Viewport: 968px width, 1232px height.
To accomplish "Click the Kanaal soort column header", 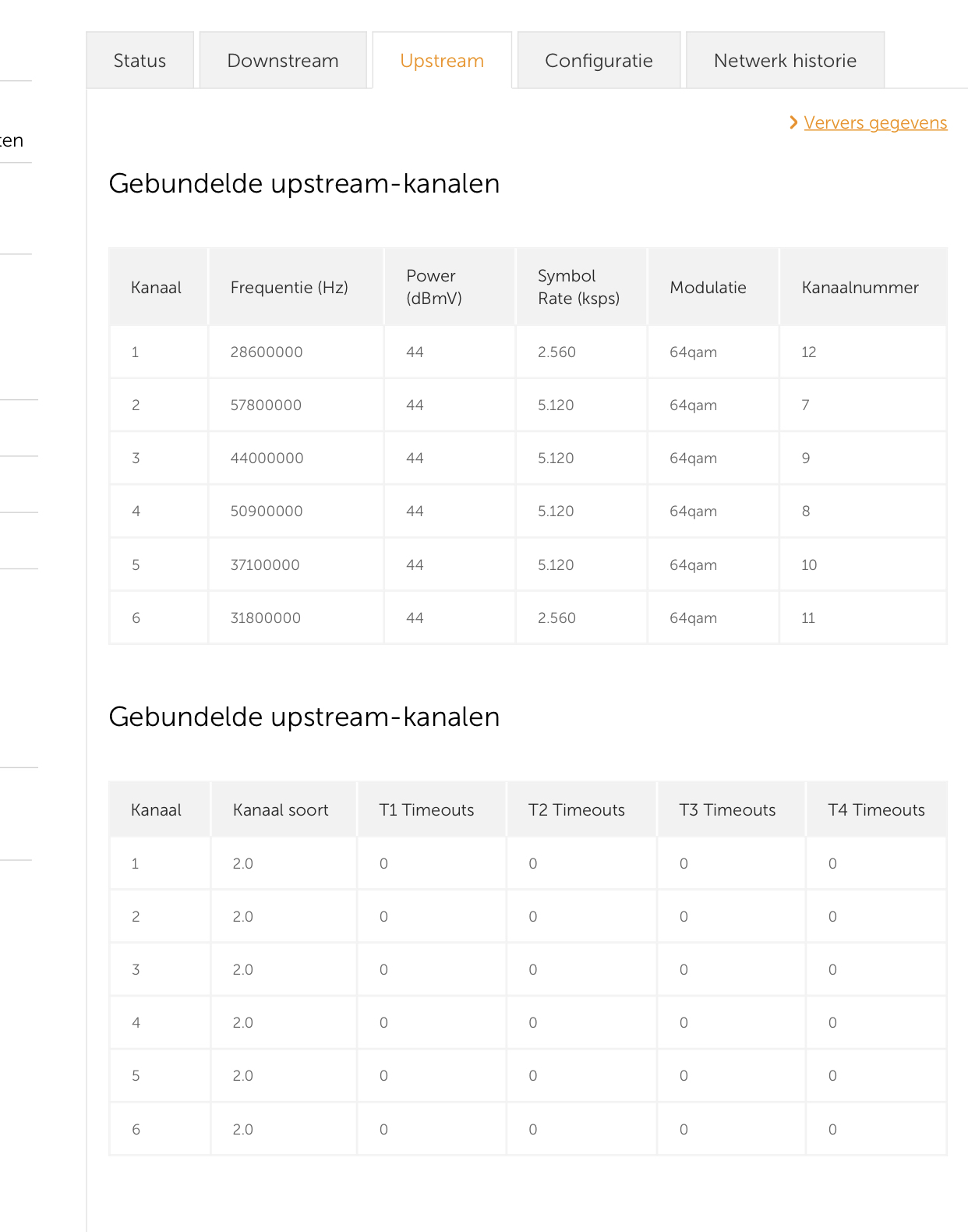I will click(x=281, y=810).
